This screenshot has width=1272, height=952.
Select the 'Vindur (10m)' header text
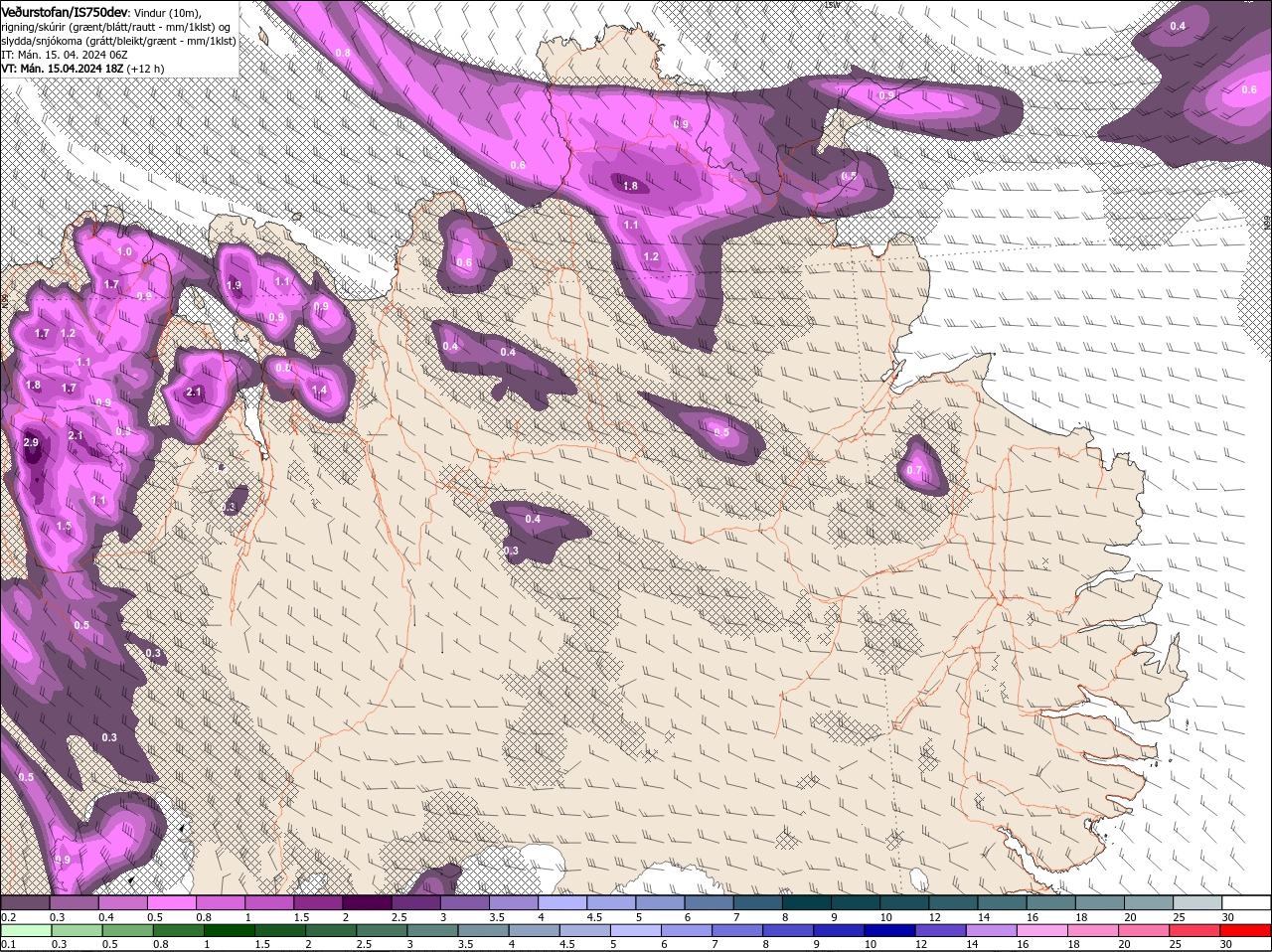point(168,12)
